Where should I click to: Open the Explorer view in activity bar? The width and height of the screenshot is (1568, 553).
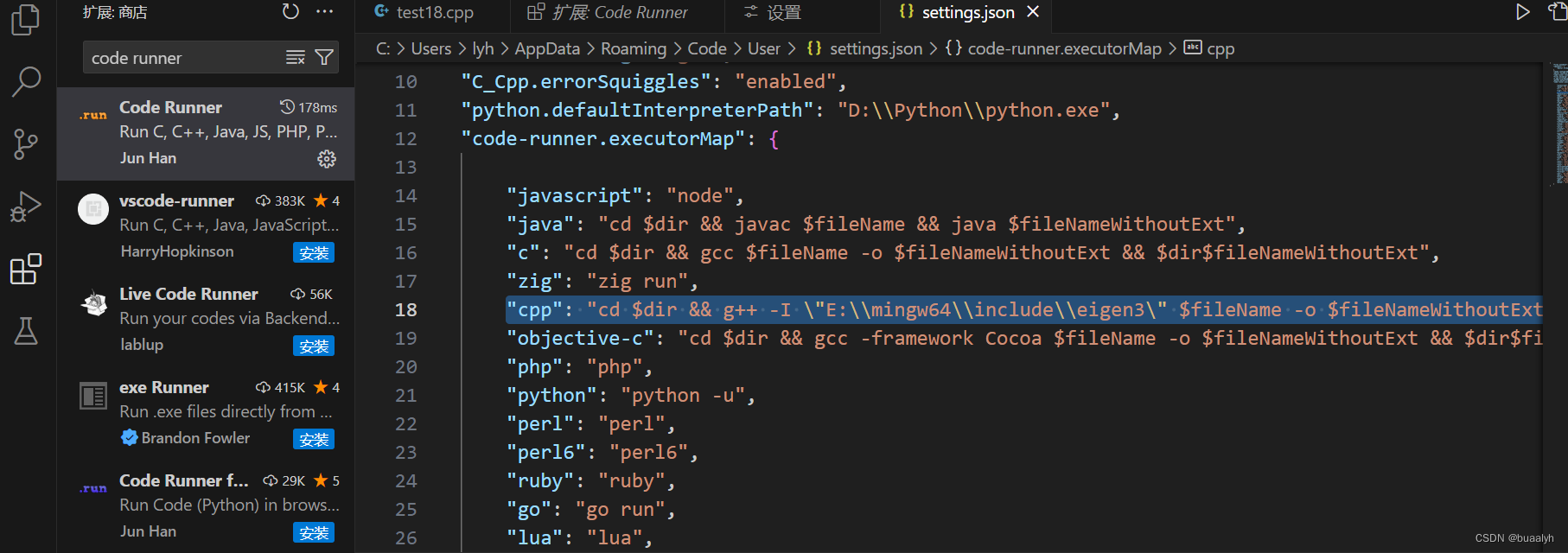[26, 19]
